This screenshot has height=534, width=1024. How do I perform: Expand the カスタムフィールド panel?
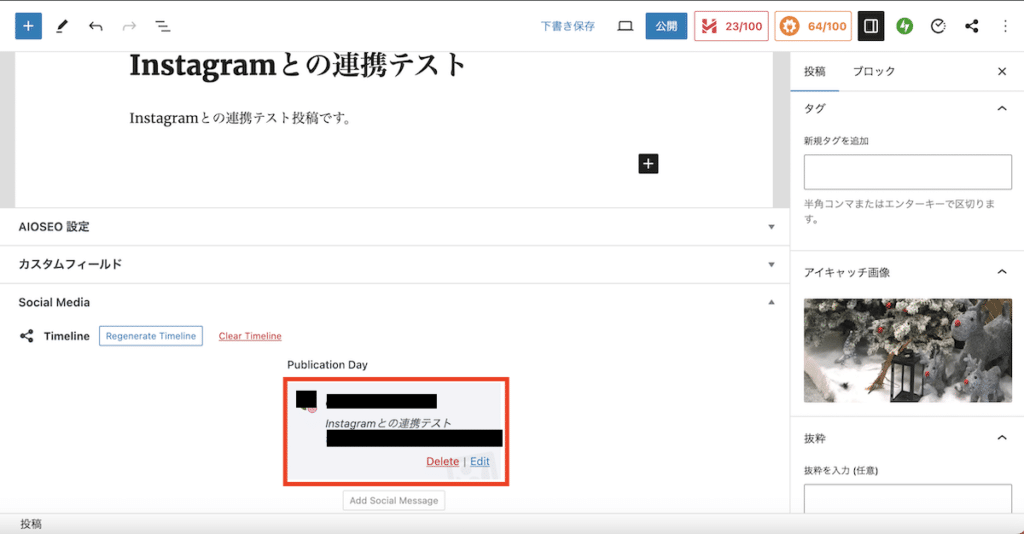(771, 265)
